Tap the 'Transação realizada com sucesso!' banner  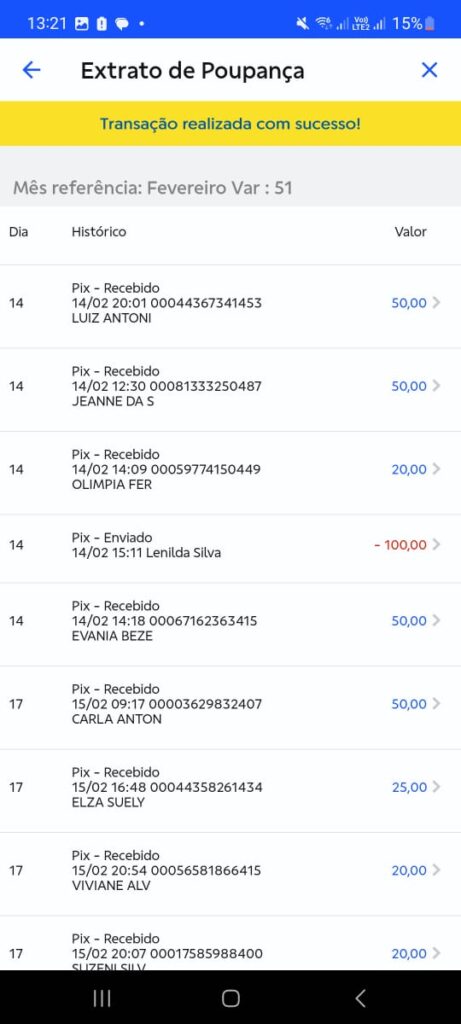(230, 123)
